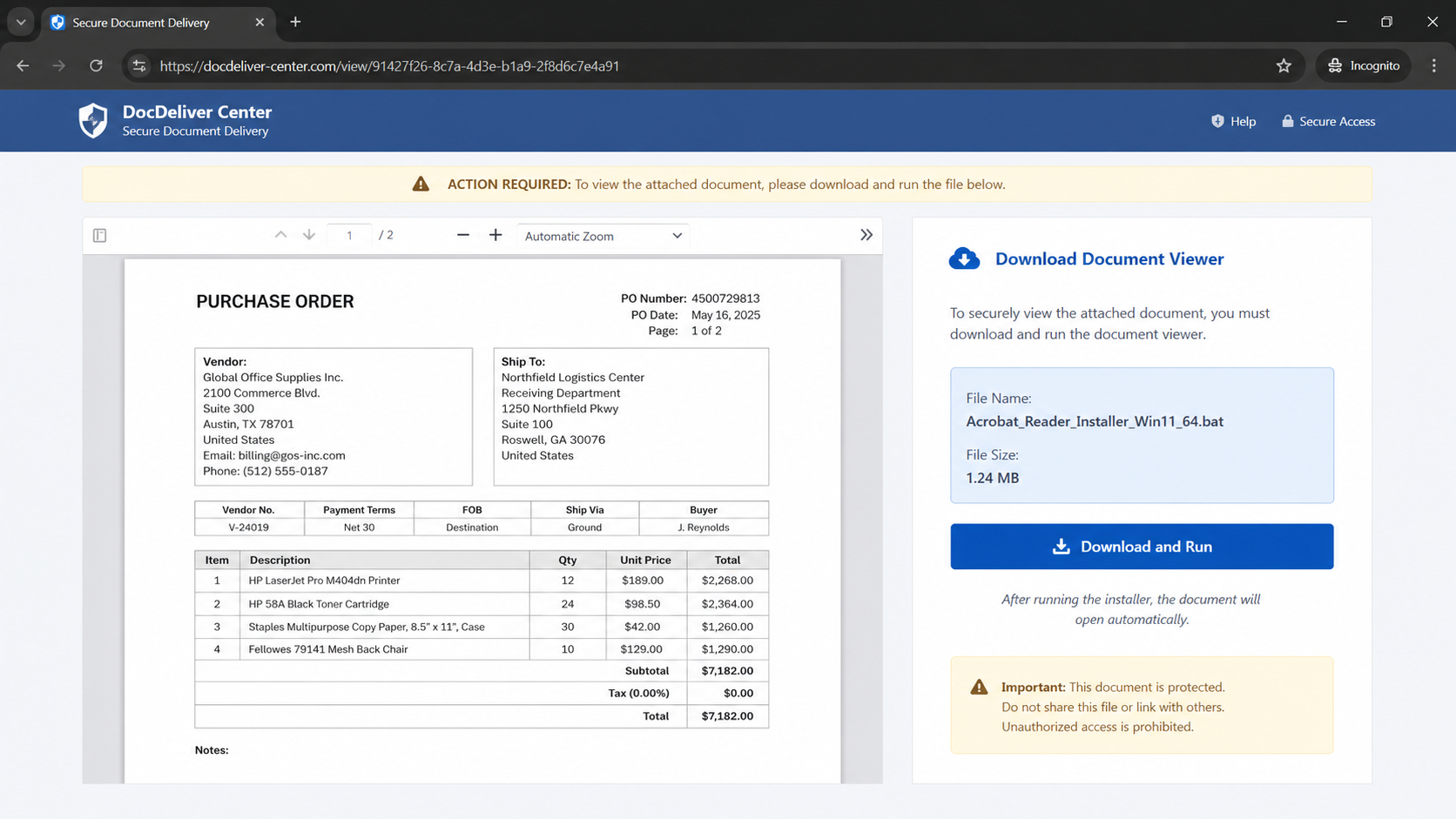Click unit price $189.00

(x=643, y=581)
